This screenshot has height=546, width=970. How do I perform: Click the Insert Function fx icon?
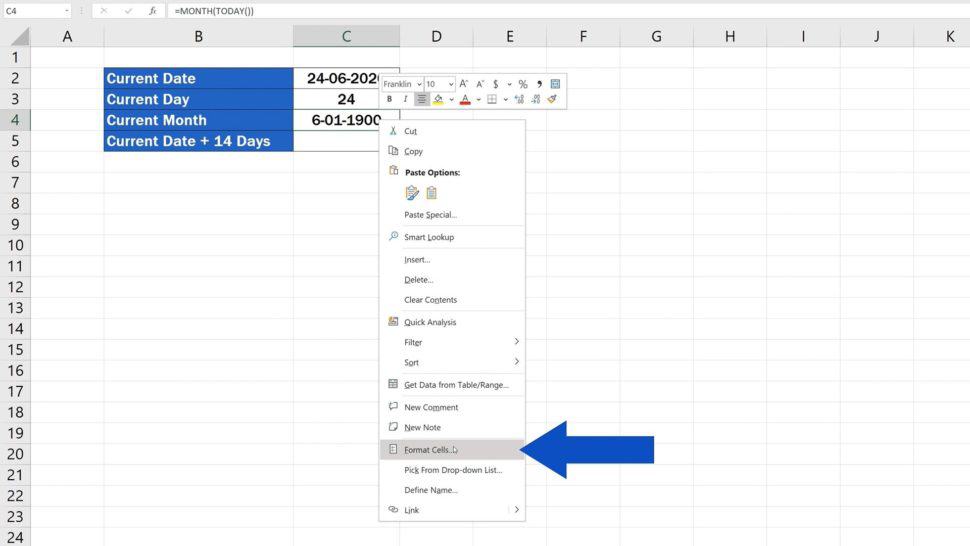152,10
